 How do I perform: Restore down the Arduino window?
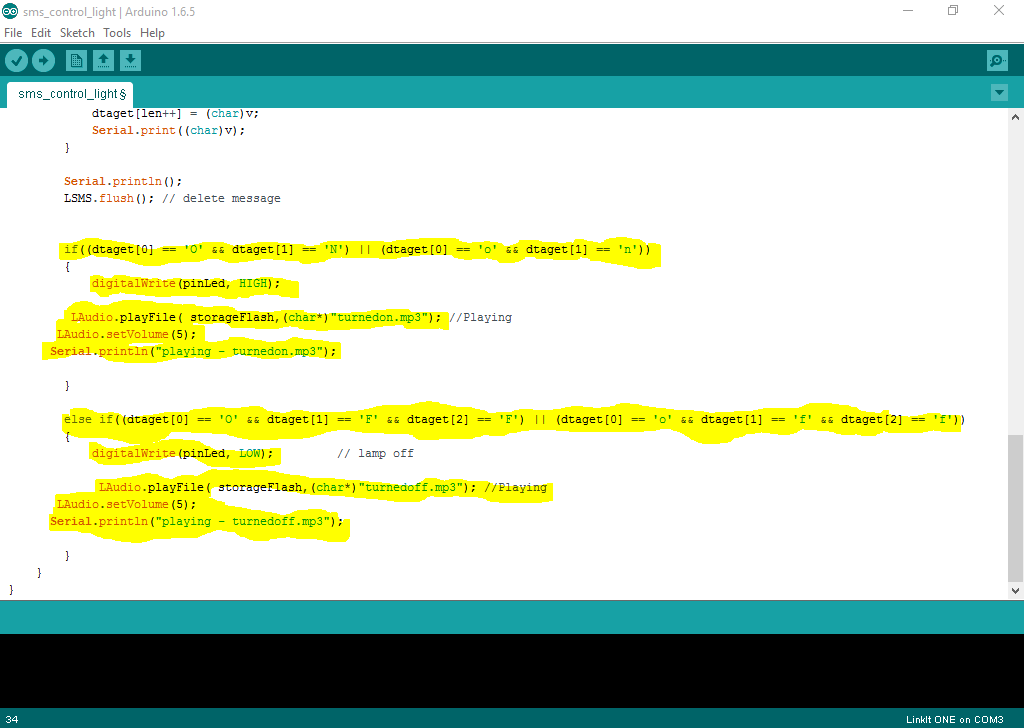tap(953, 10)
